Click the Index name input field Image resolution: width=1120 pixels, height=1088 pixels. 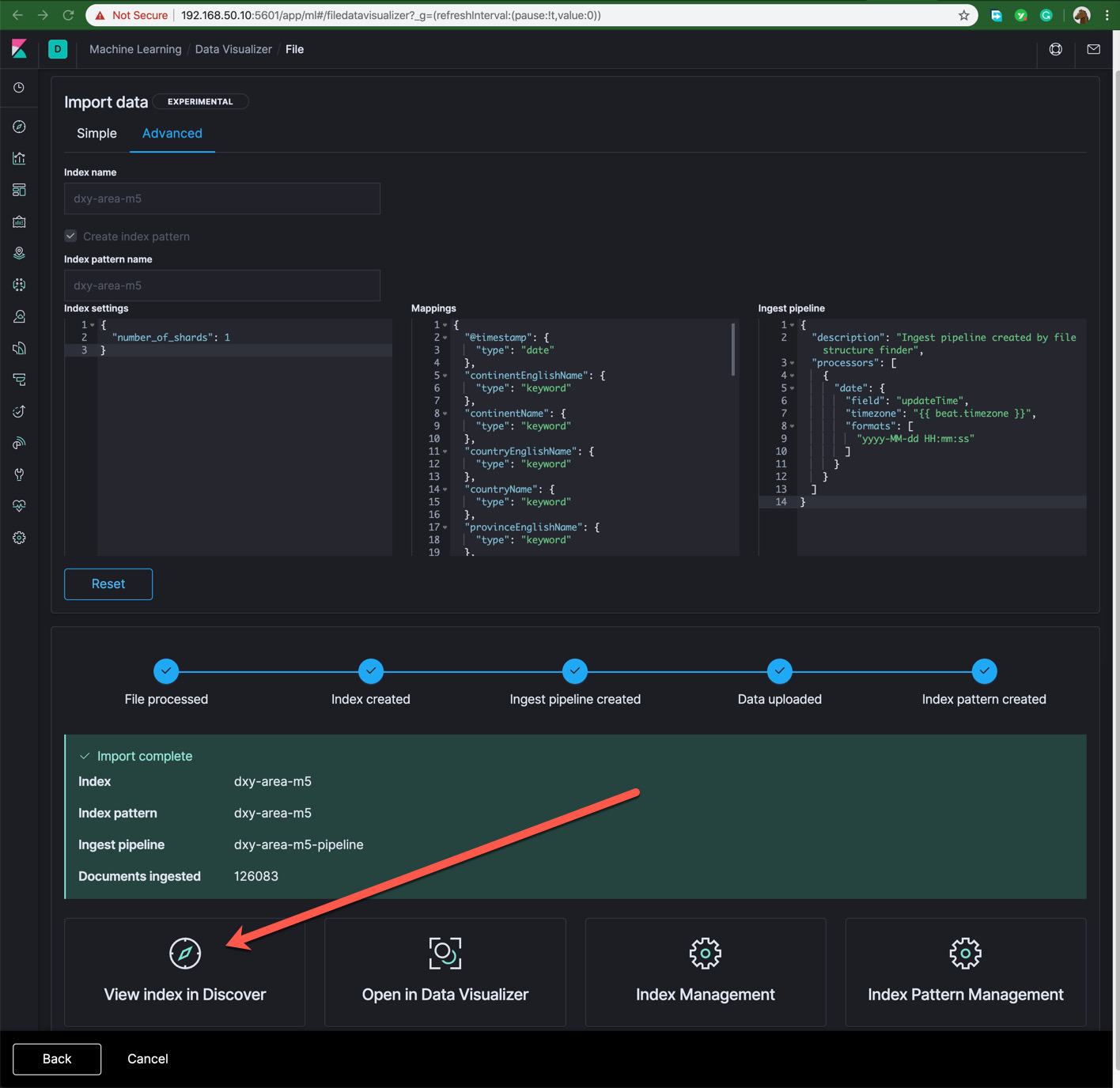point(221,198)
